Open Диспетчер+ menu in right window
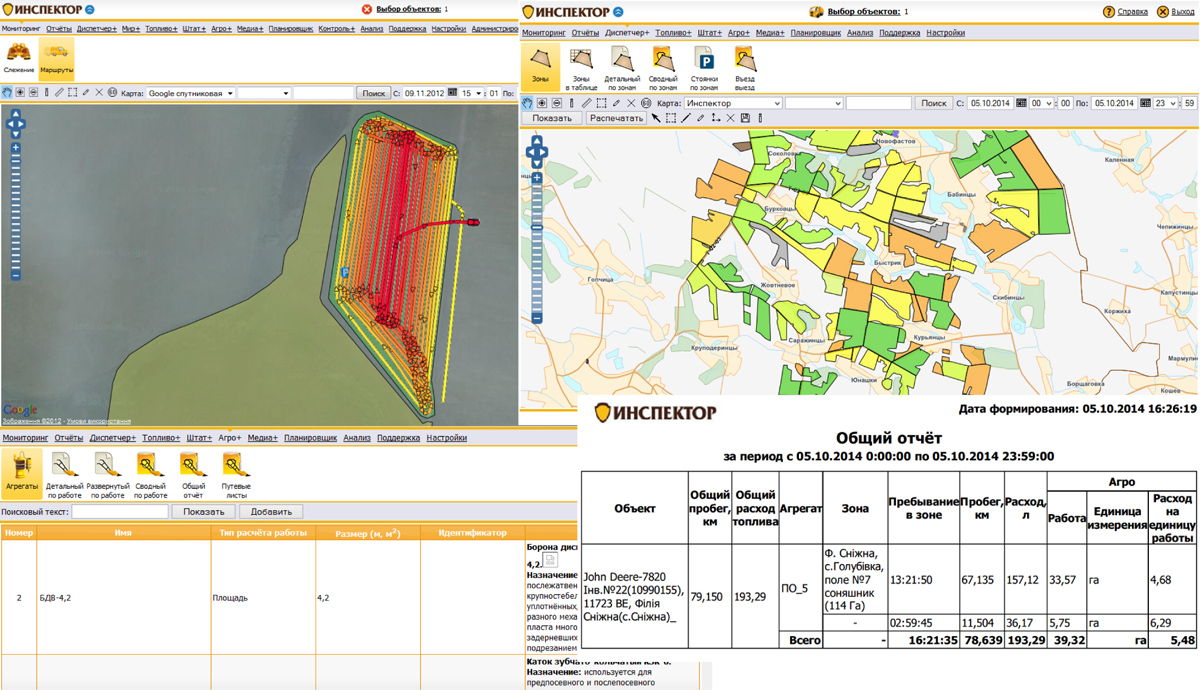The width and height of the screenshot is (1200, 690). pos(627,33)
